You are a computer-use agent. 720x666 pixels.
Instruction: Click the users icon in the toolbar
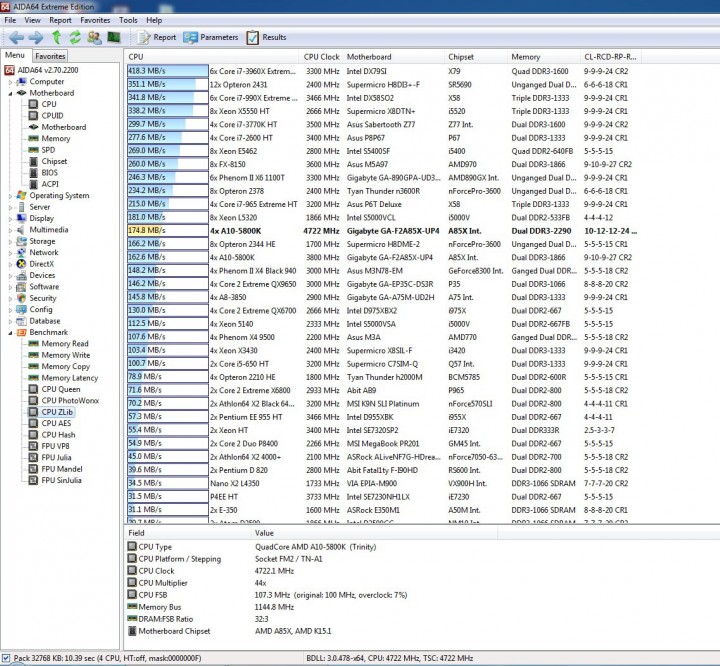click(95, 37)
